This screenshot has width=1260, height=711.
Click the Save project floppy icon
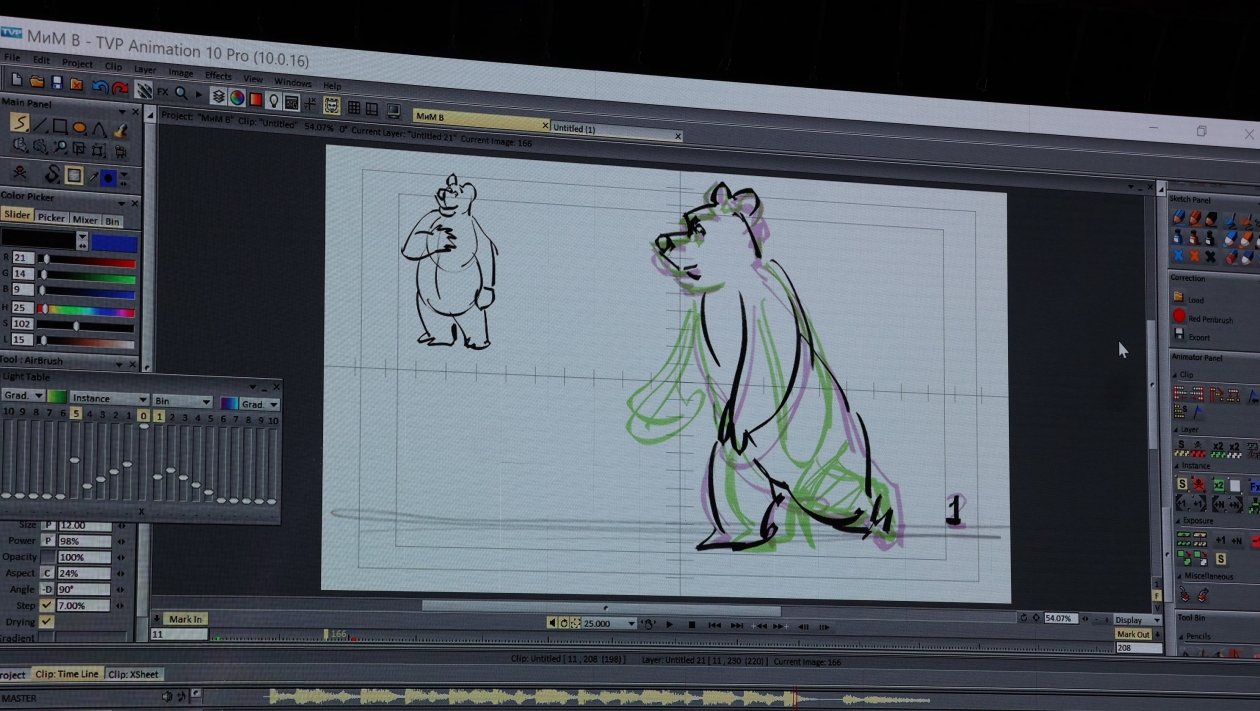tap(57, 82)
